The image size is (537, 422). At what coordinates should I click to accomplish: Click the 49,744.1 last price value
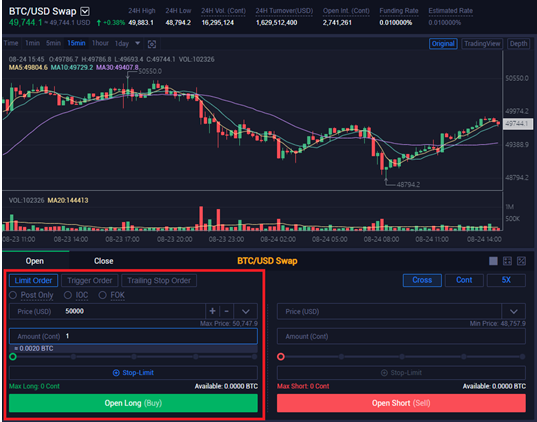point(25,23)
